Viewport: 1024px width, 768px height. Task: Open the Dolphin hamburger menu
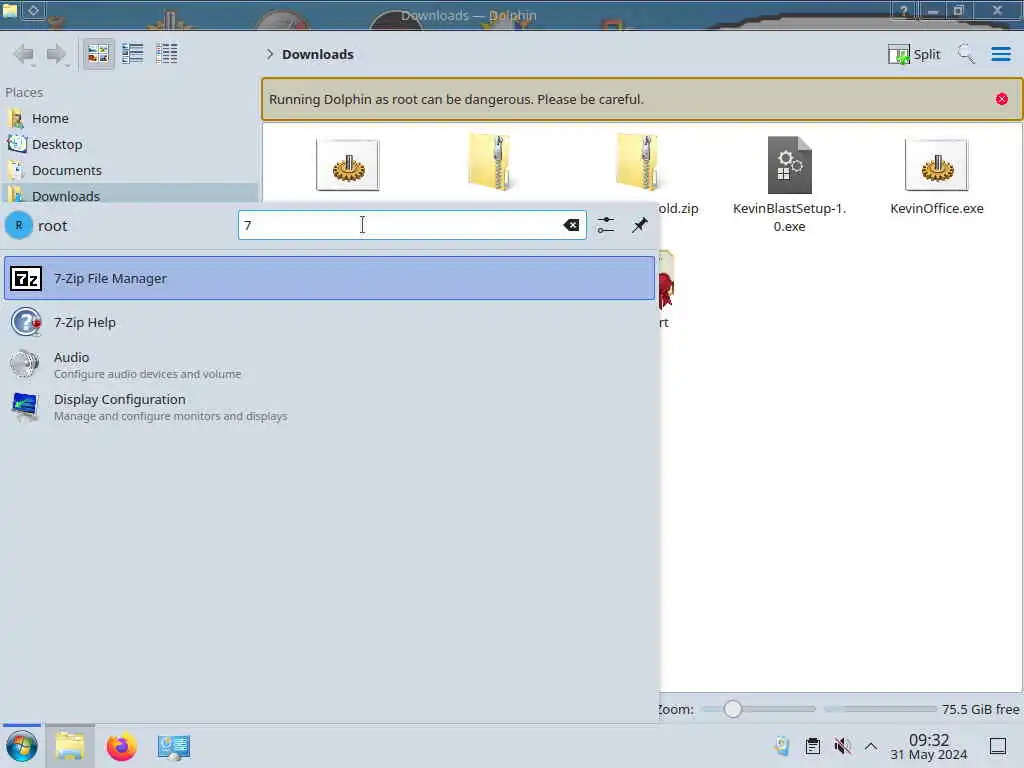click(x=1000, y=54)
